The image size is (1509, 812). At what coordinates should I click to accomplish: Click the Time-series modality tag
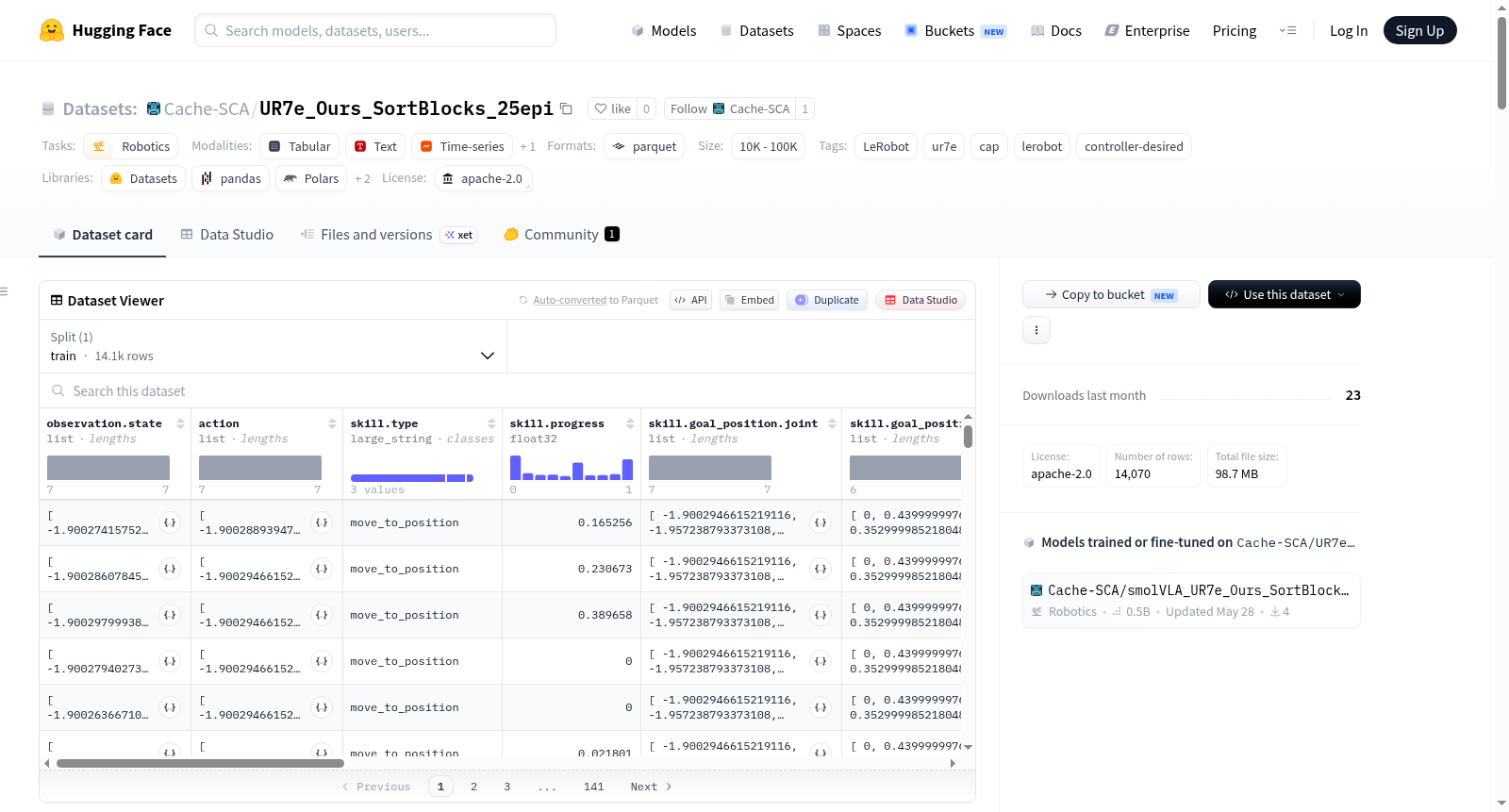tap(462, 146)
